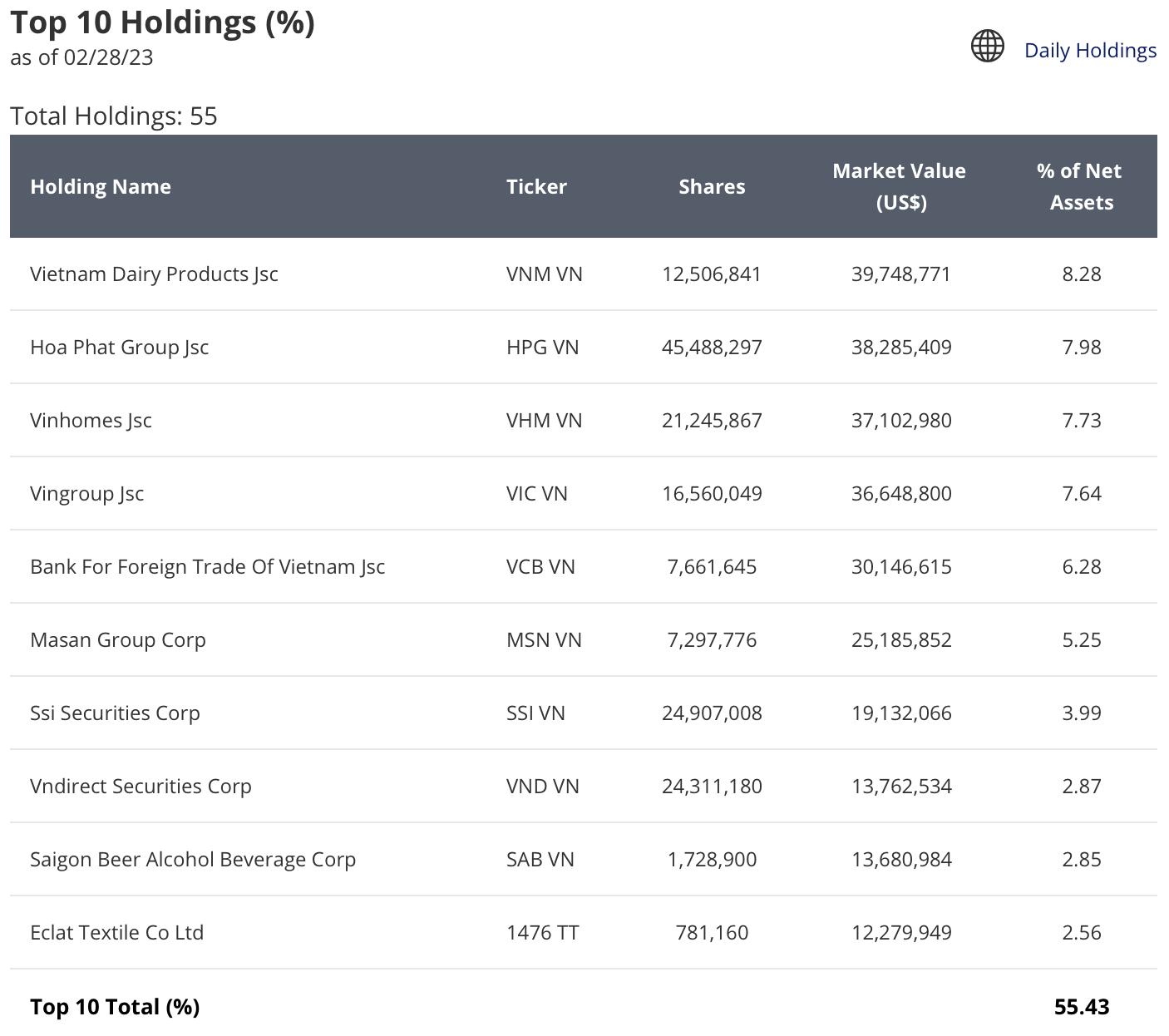
Task: Click ticker MSN VN
Action: pyautogui.click(x=544, y=639)
